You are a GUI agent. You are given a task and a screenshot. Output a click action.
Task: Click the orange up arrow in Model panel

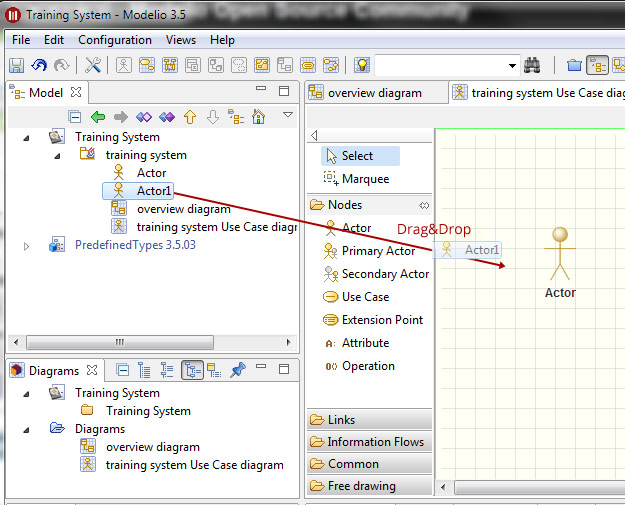click(190, 117)
